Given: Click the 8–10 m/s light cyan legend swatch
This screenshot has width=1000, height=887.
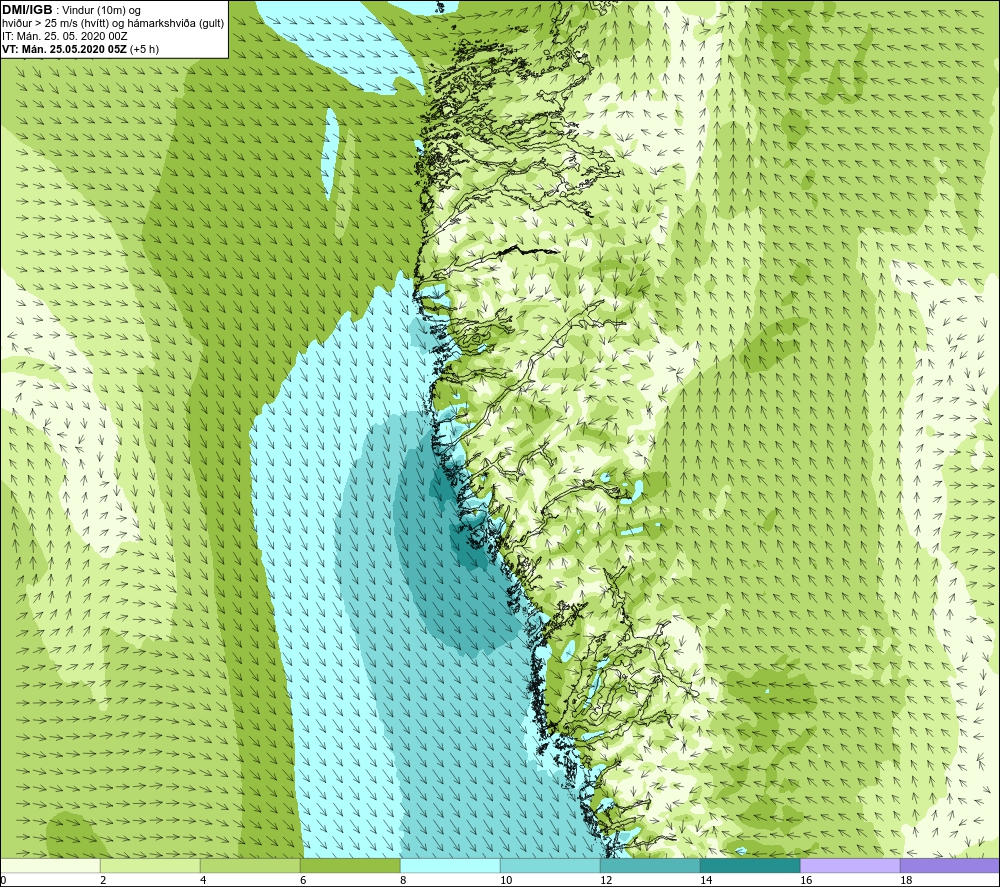Looking at the screenshot, I should coord(450,866).
